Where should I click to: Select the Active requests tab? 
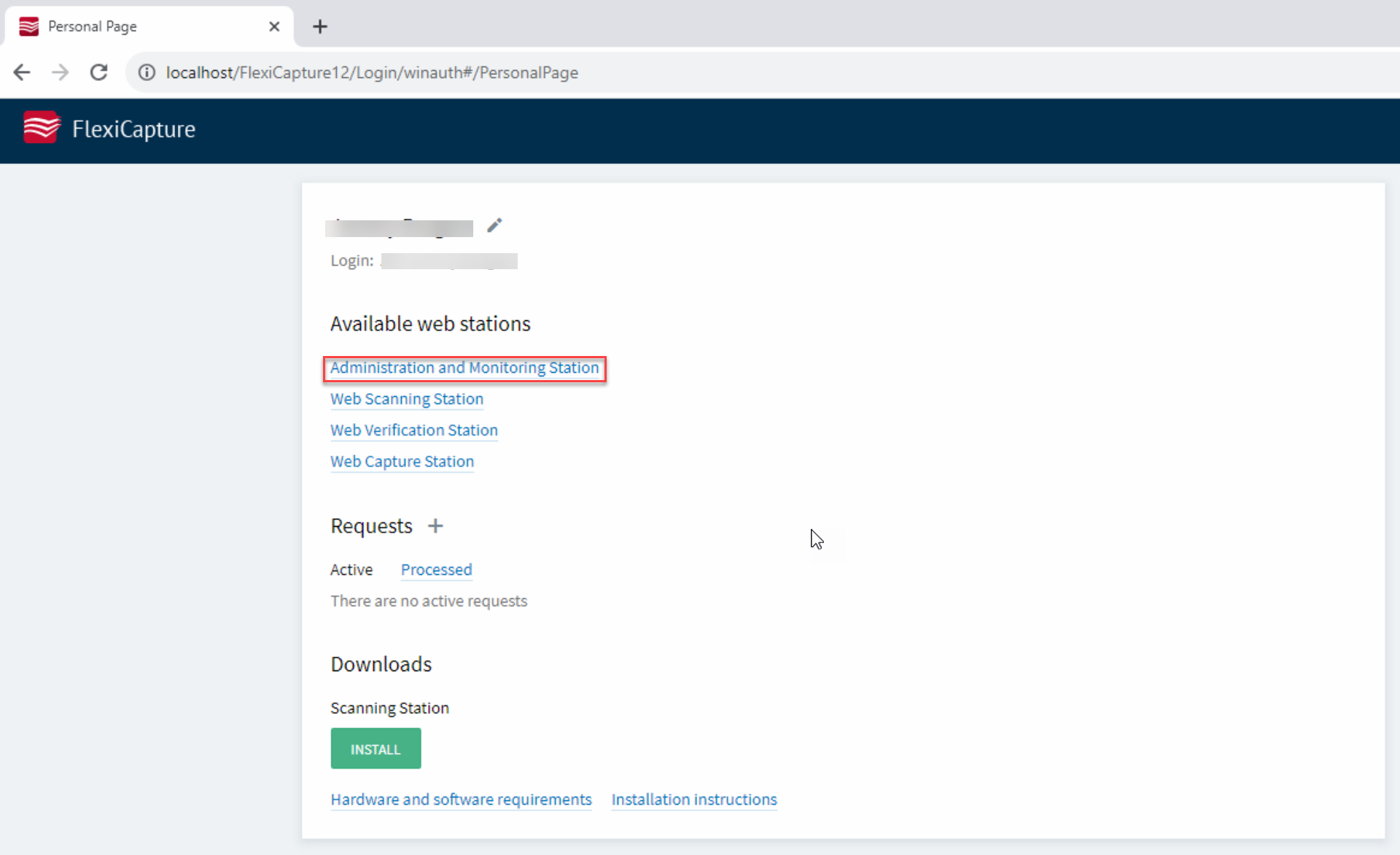[x=351, y=570]
